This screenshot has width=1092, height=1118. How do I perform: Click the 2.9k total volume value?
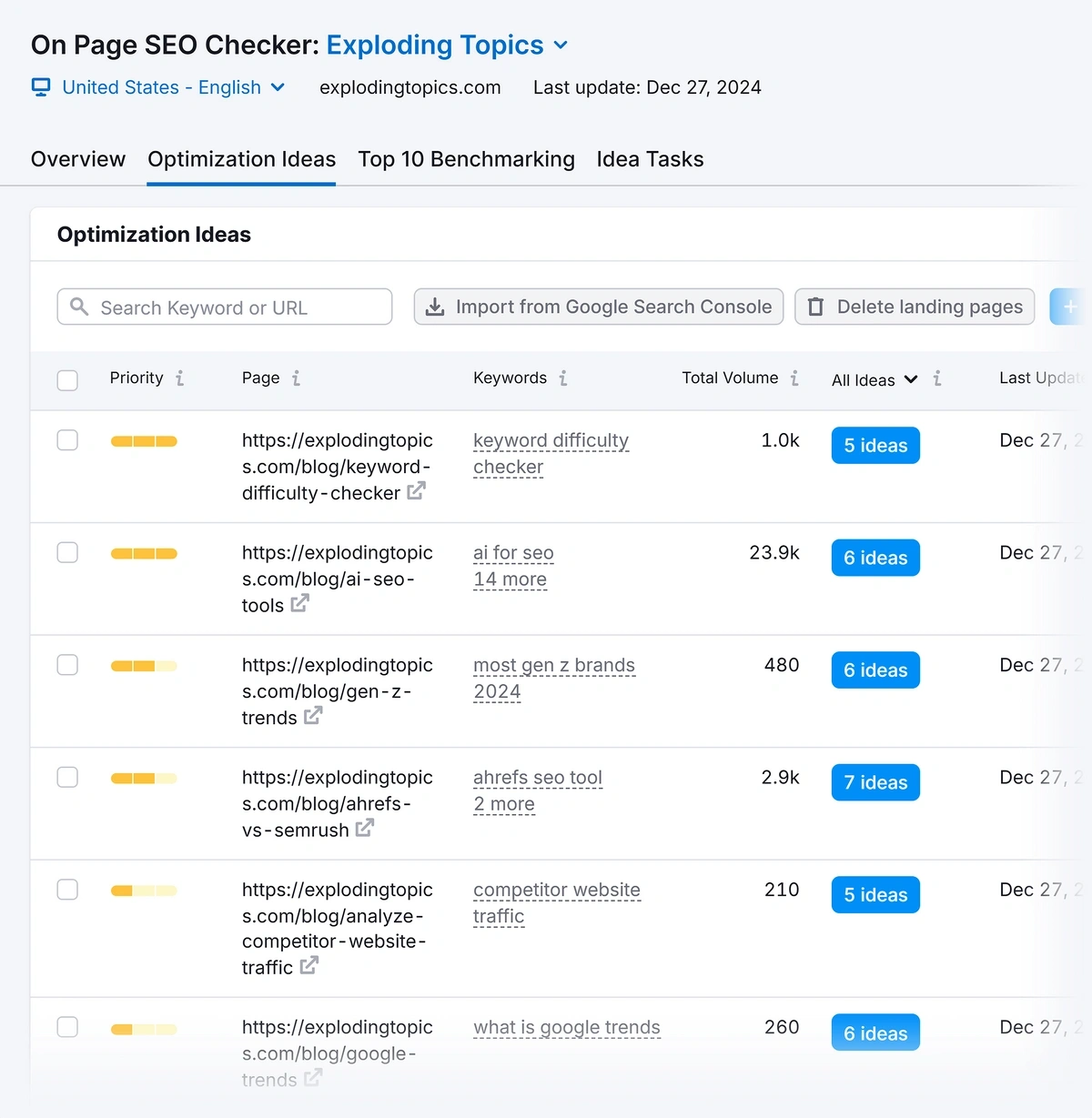click(x=781, y=778)
